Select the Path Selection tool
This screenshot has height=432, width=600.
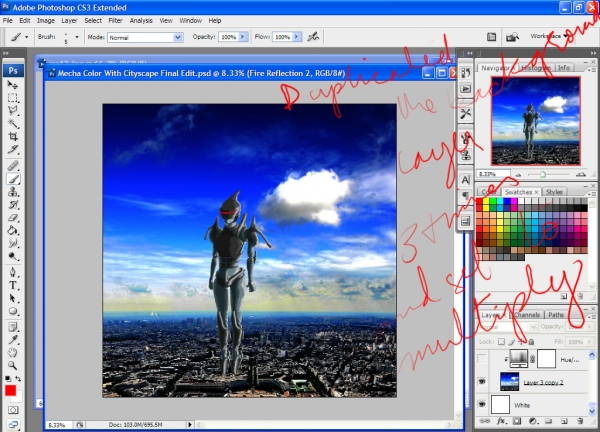13,298
